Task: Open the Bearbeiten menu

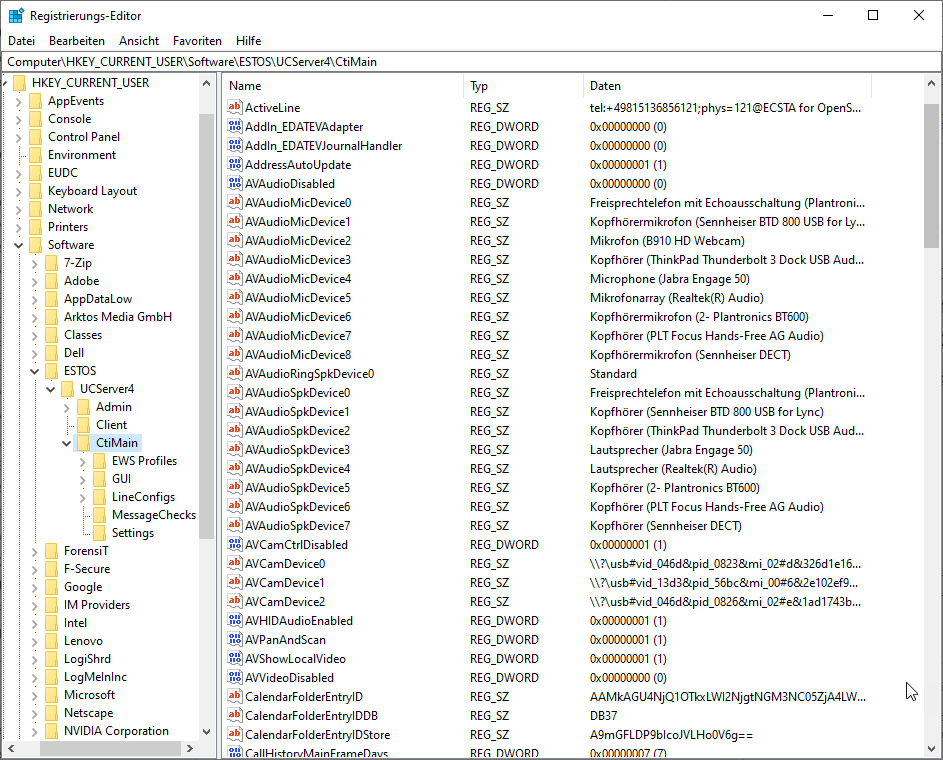Action: click(77, 41)
